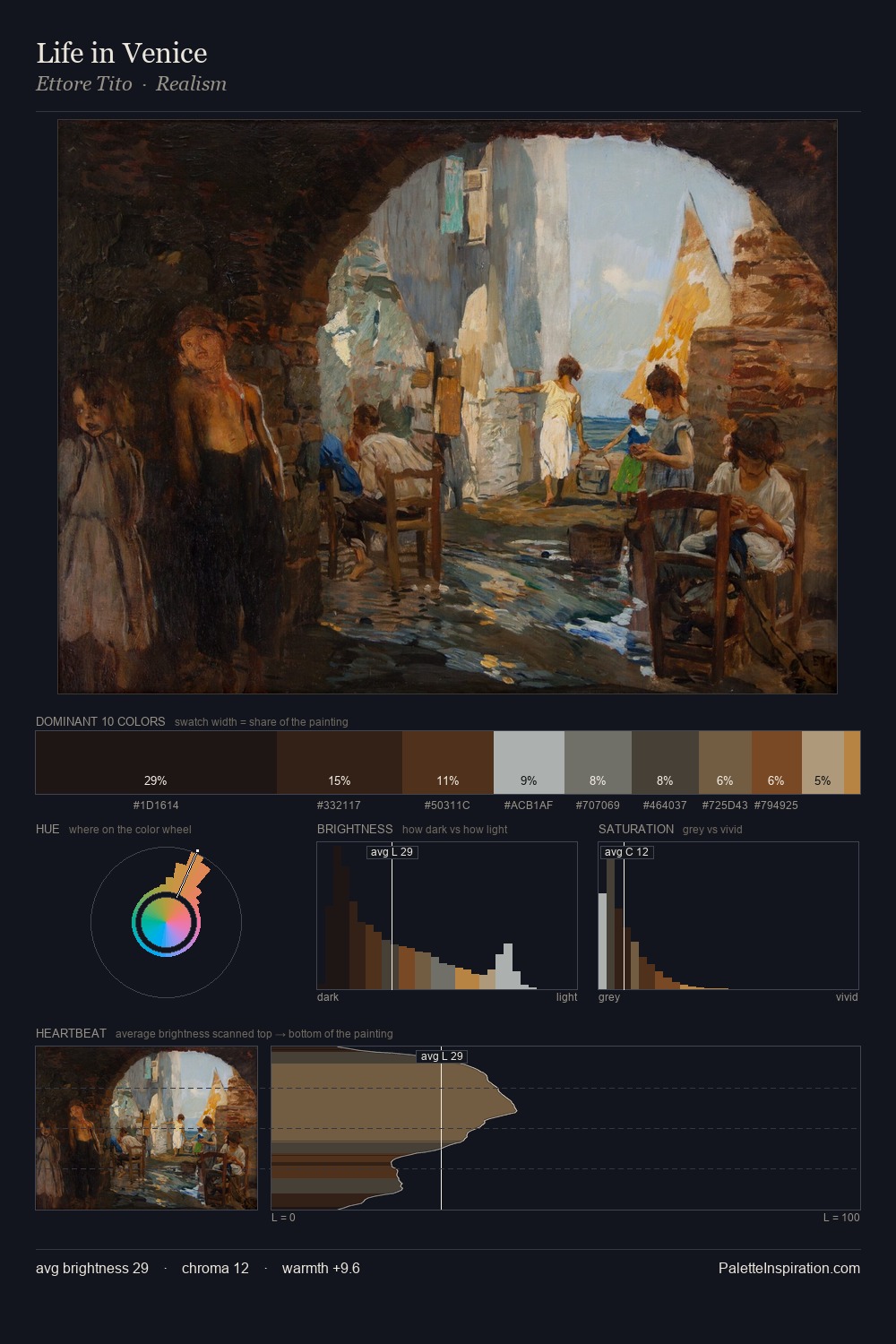Choose the 9% light grey swatch
Screen dimensions: 896x1344
[529, 762]
